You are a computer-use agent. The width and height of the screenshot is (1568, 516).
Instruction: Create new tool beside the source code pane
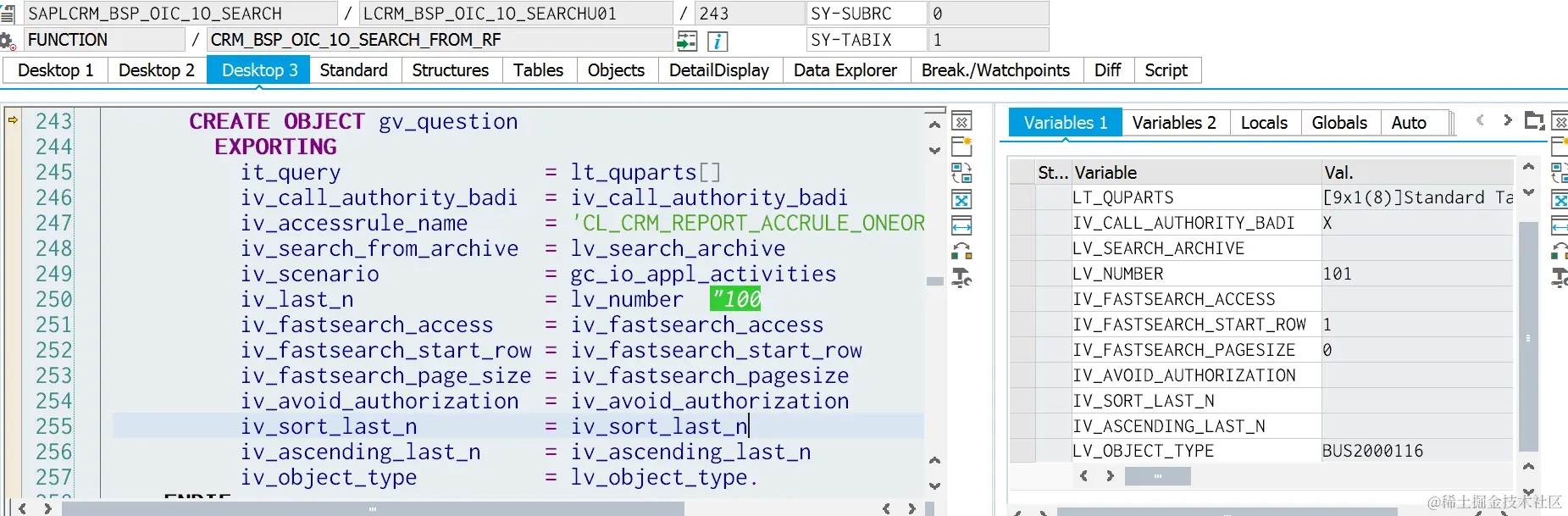click(961, 147)
